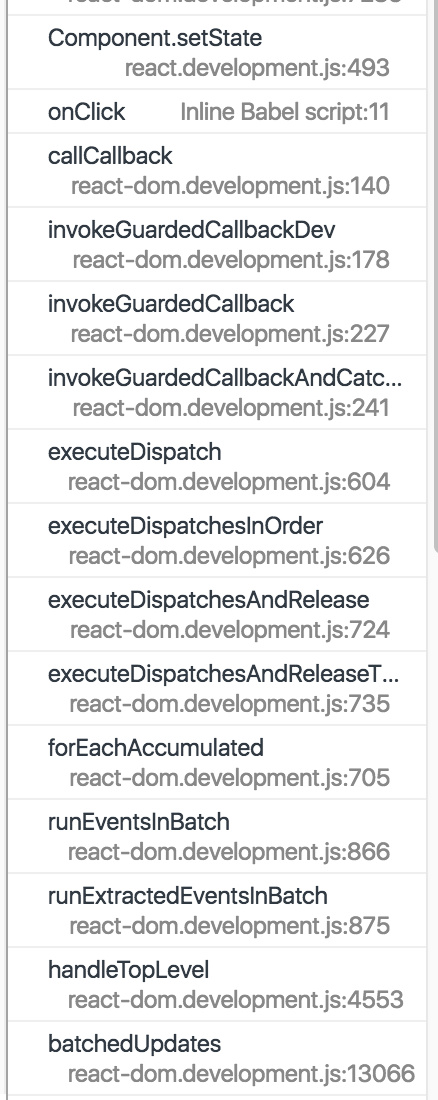This screenshot has width=438, height=1100.
Task: Select the executeDispatch frame
Action: [x=217, y=467]
